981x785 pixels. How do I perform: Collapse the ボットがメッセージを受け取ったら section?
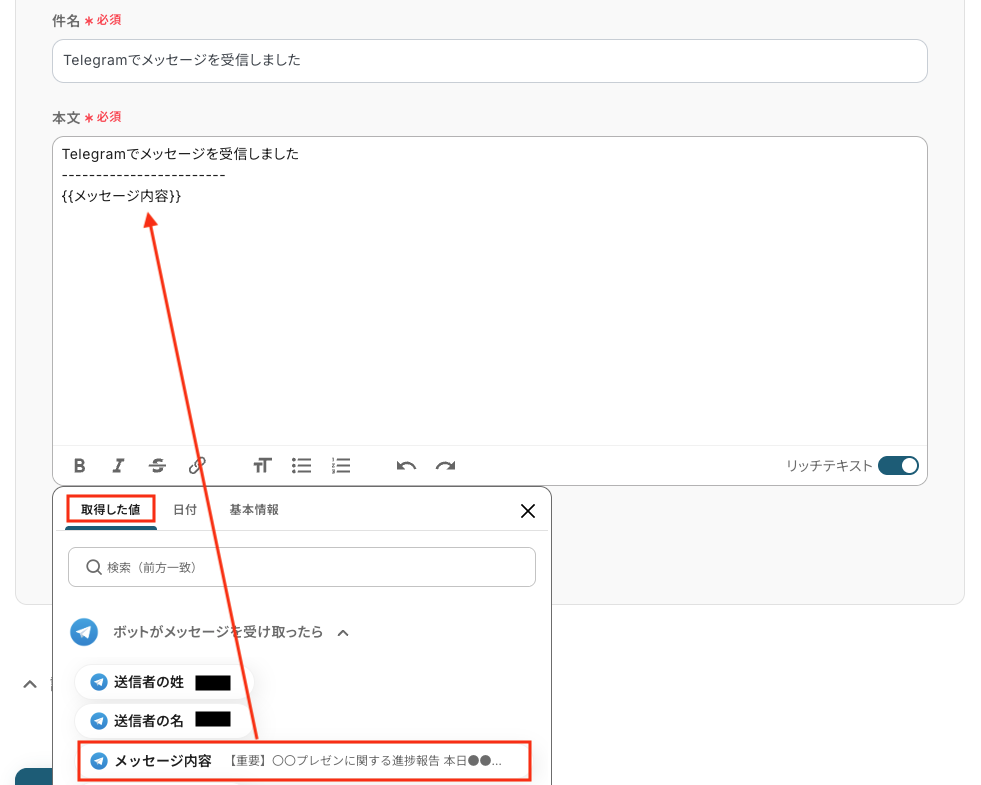click(x=343, y=633)
